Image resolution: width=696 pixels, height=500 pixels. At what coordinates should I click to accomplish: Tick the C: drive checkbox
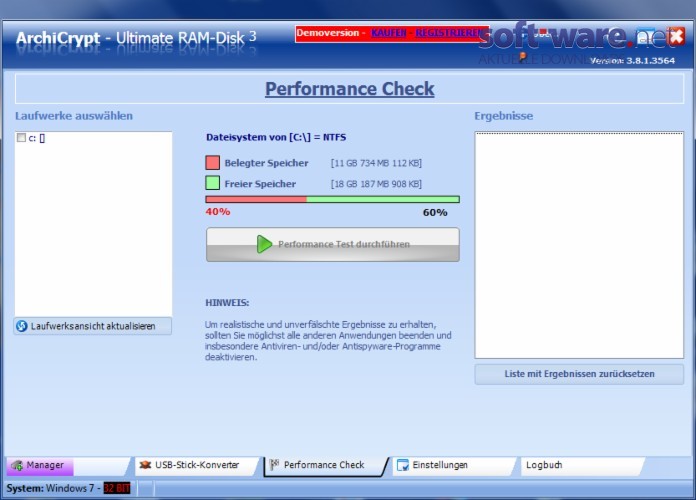click(21, 138)
